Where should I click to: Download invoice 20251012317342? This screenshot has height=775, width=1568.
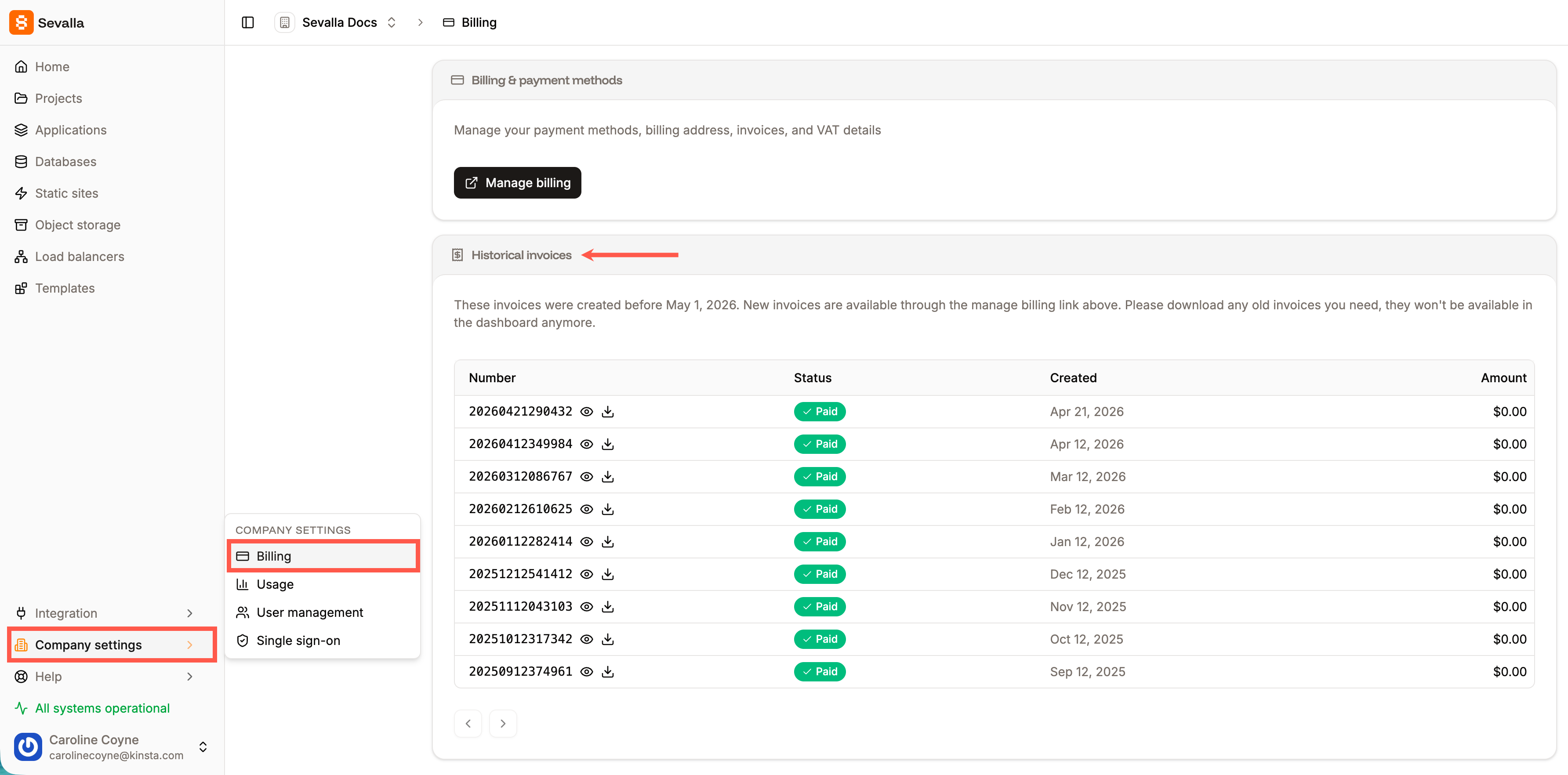[x=607, y=639]
